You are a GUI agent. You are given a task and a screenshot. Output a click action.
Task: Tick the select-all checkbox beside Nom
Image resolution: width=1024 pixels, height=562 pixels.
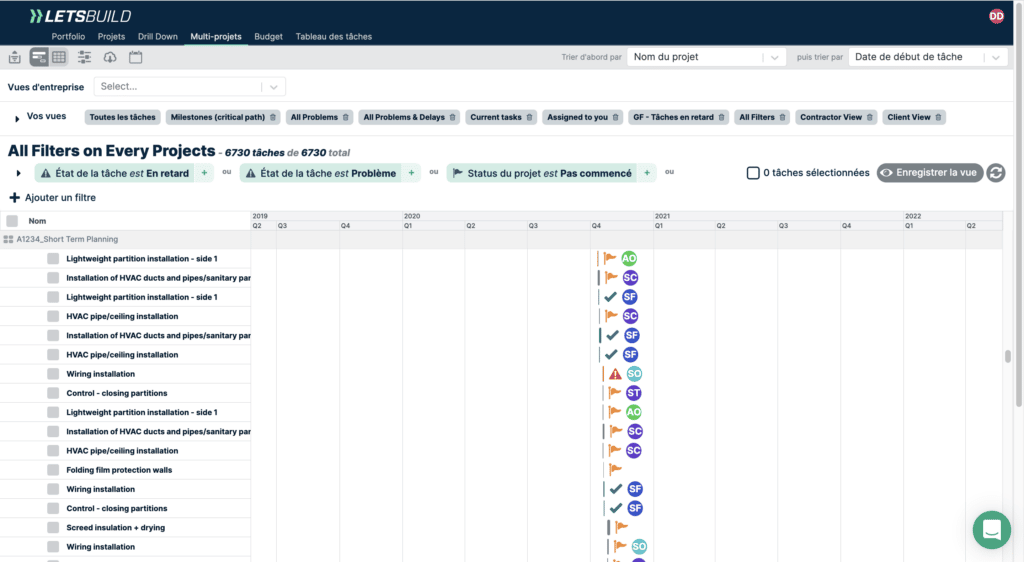click(x=12, y=221)
